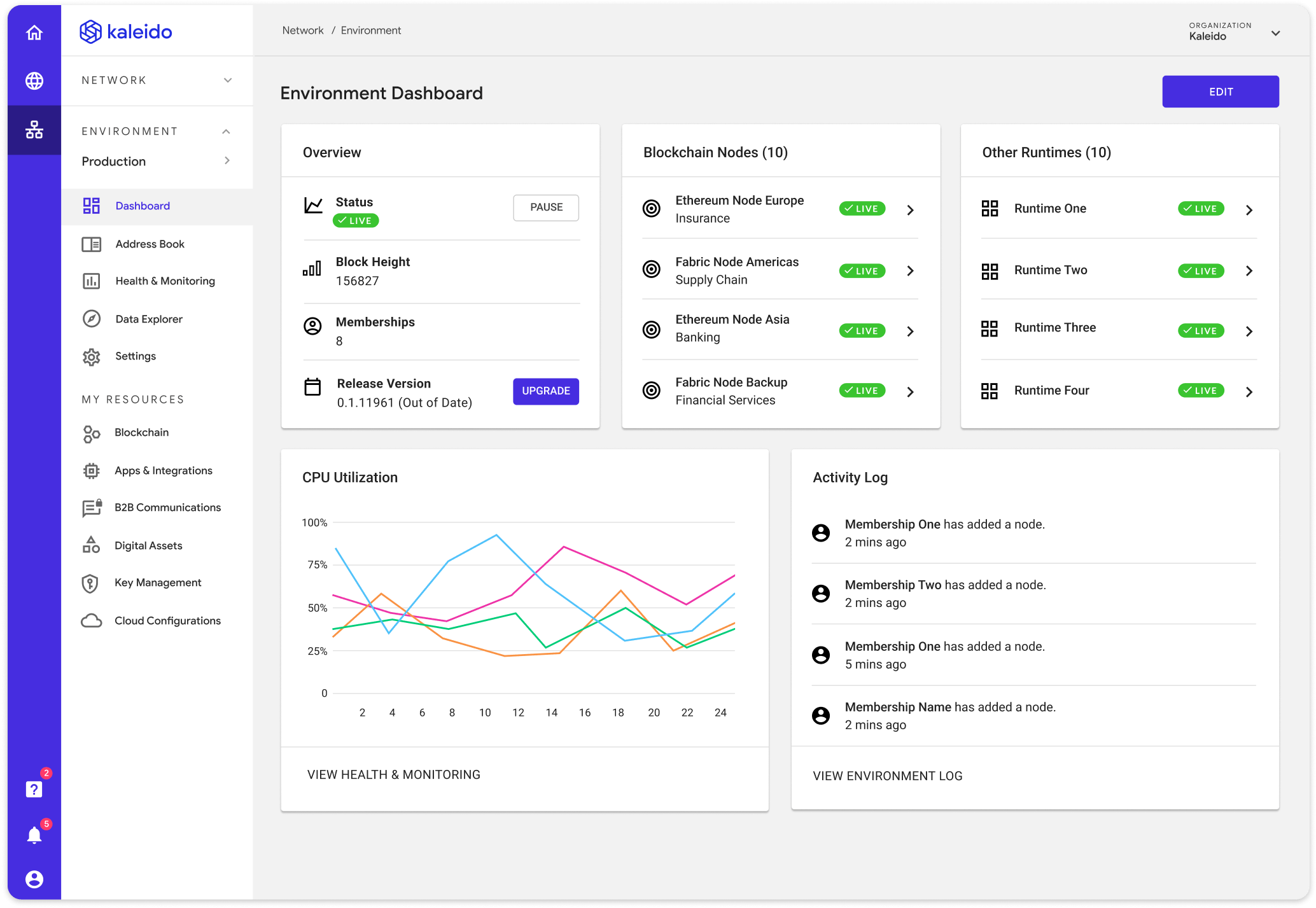The height and width of the screenshot is (908, 1316).
Task: Click the notification bell with badge
Action: [x=34, y=834]
